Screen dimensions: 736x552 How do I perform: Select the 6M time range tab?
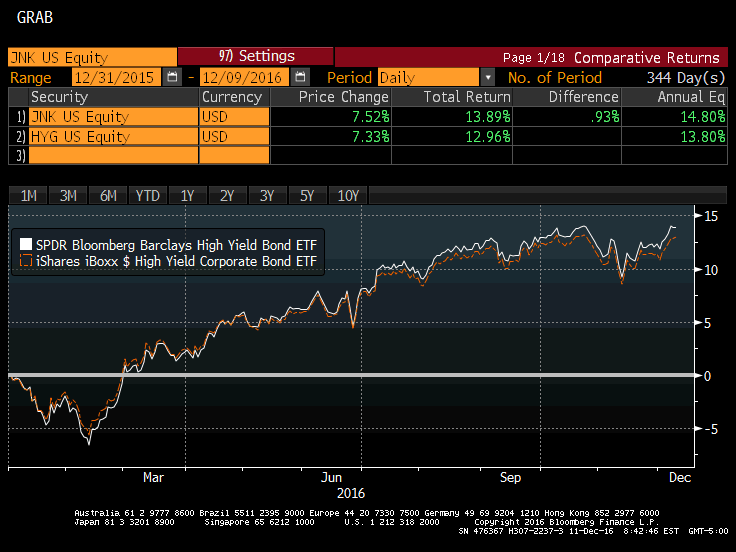coord(108,195)
